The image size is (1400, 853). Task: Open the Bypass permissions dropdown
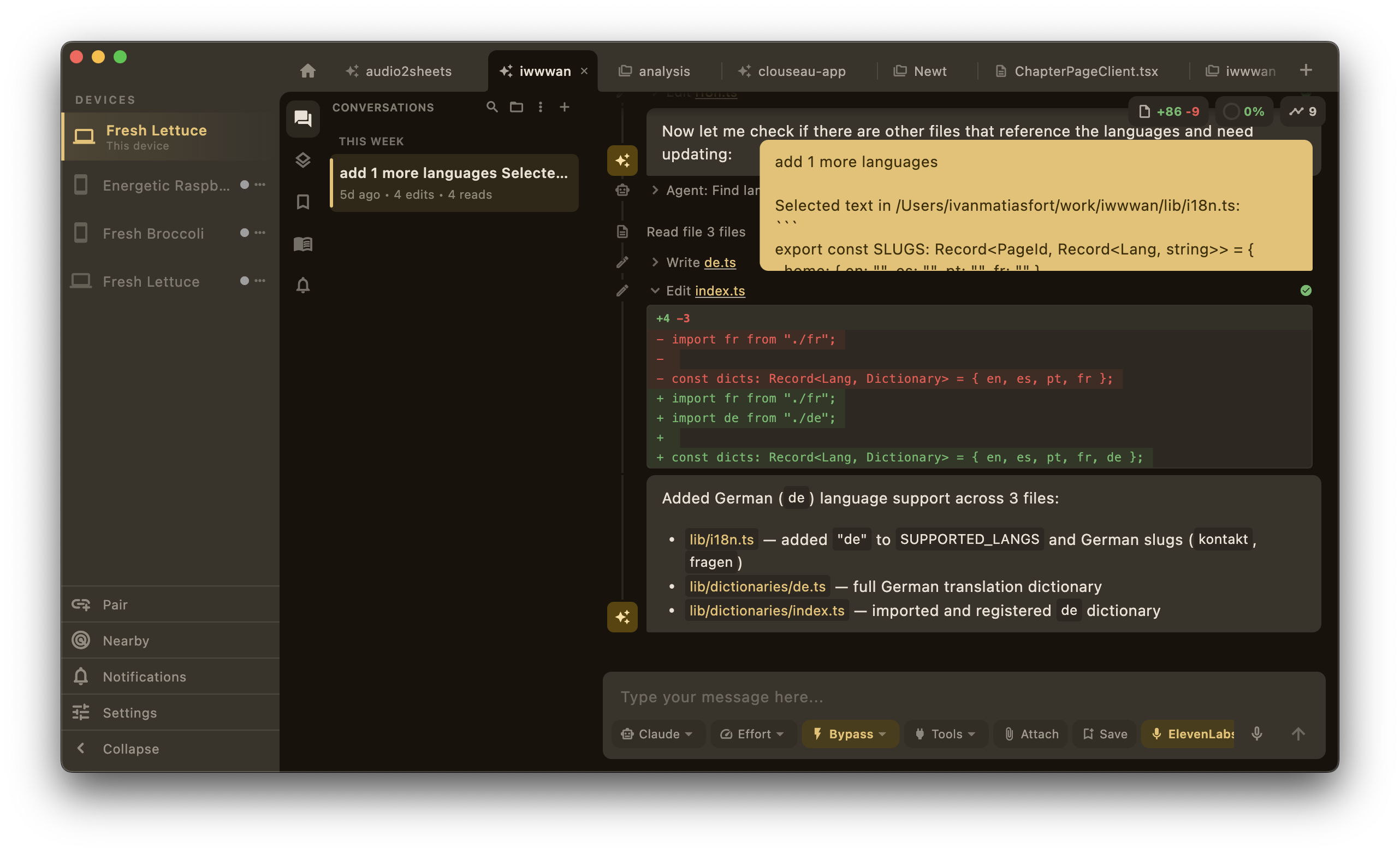(x=850, y=733)
